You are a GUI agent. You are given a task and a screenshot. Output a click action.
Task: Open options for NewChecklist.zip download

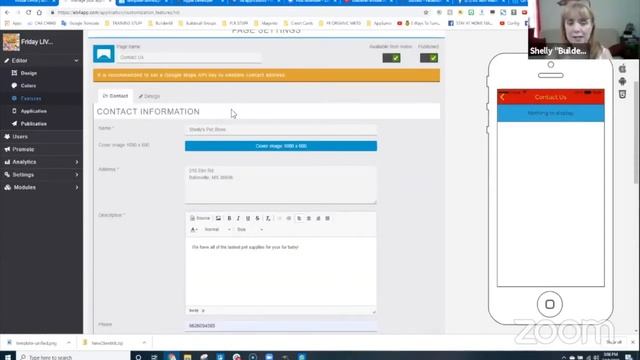(144, 343)
